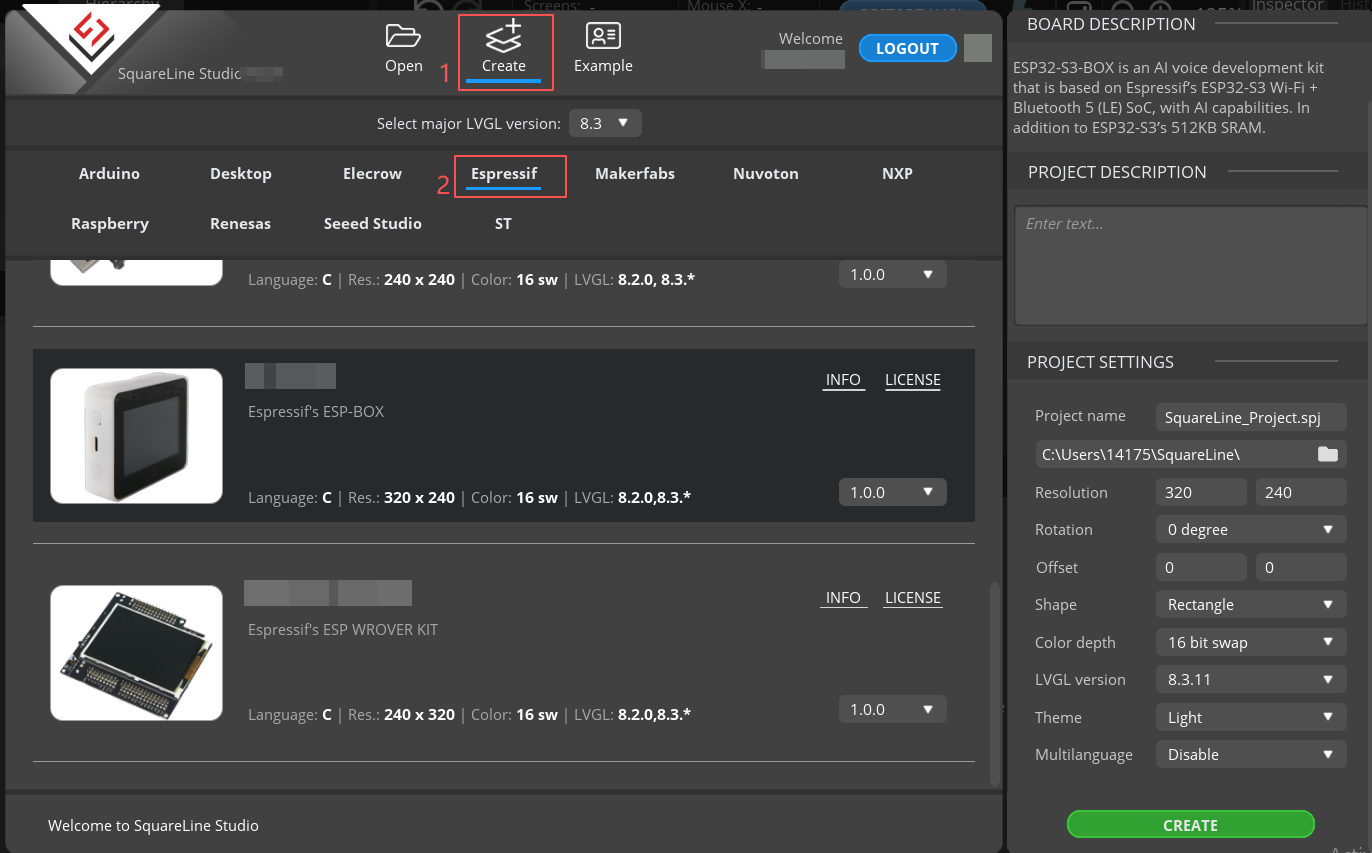The image size is (1372, 853).
Task: Expand version dropdown of the ESP-BOX board
Action: (x=892, y=492)
